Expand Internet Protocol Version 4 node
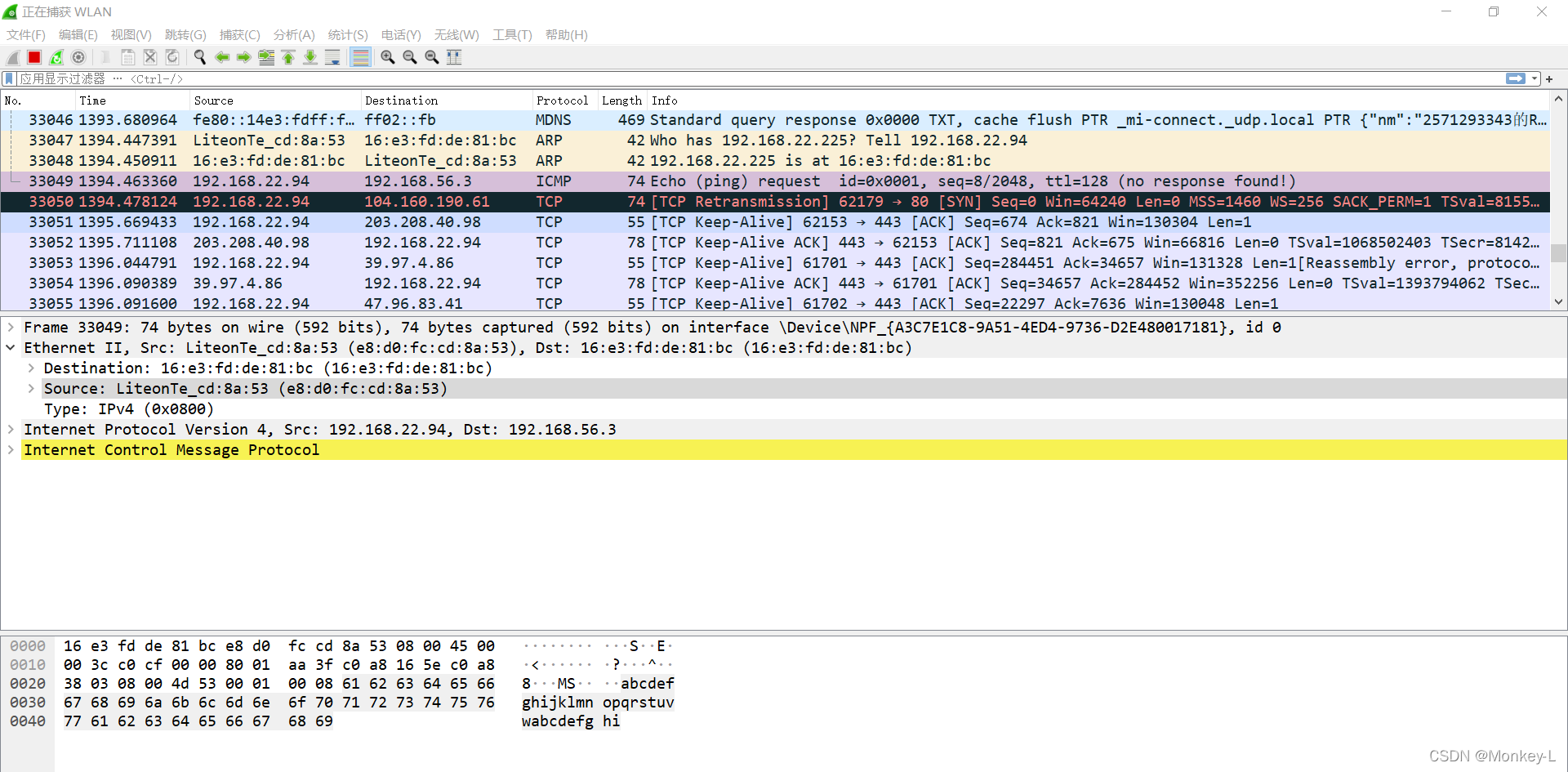Viewport: 1568px width, 772px height. [11, 429]
